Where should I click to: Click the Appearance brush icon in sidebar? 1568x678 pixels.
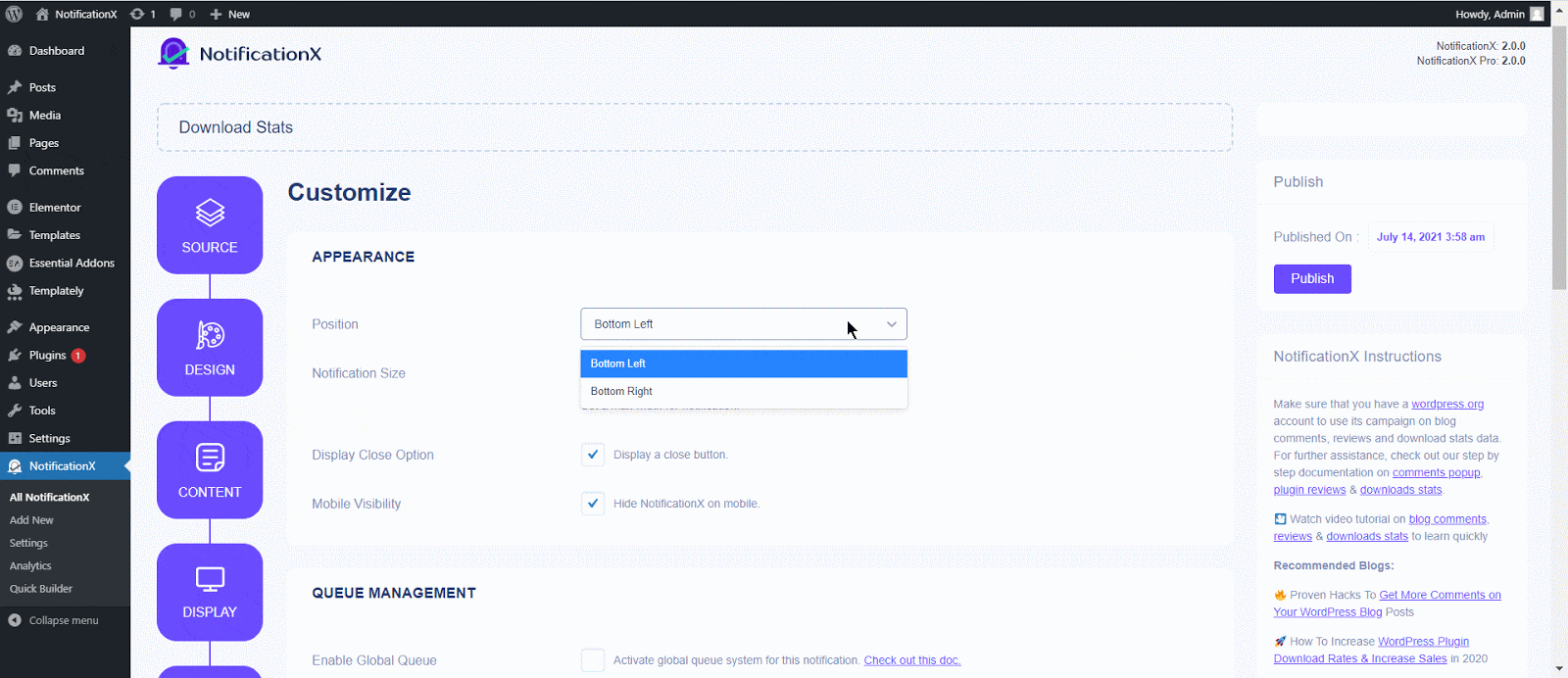click(15, 327)
